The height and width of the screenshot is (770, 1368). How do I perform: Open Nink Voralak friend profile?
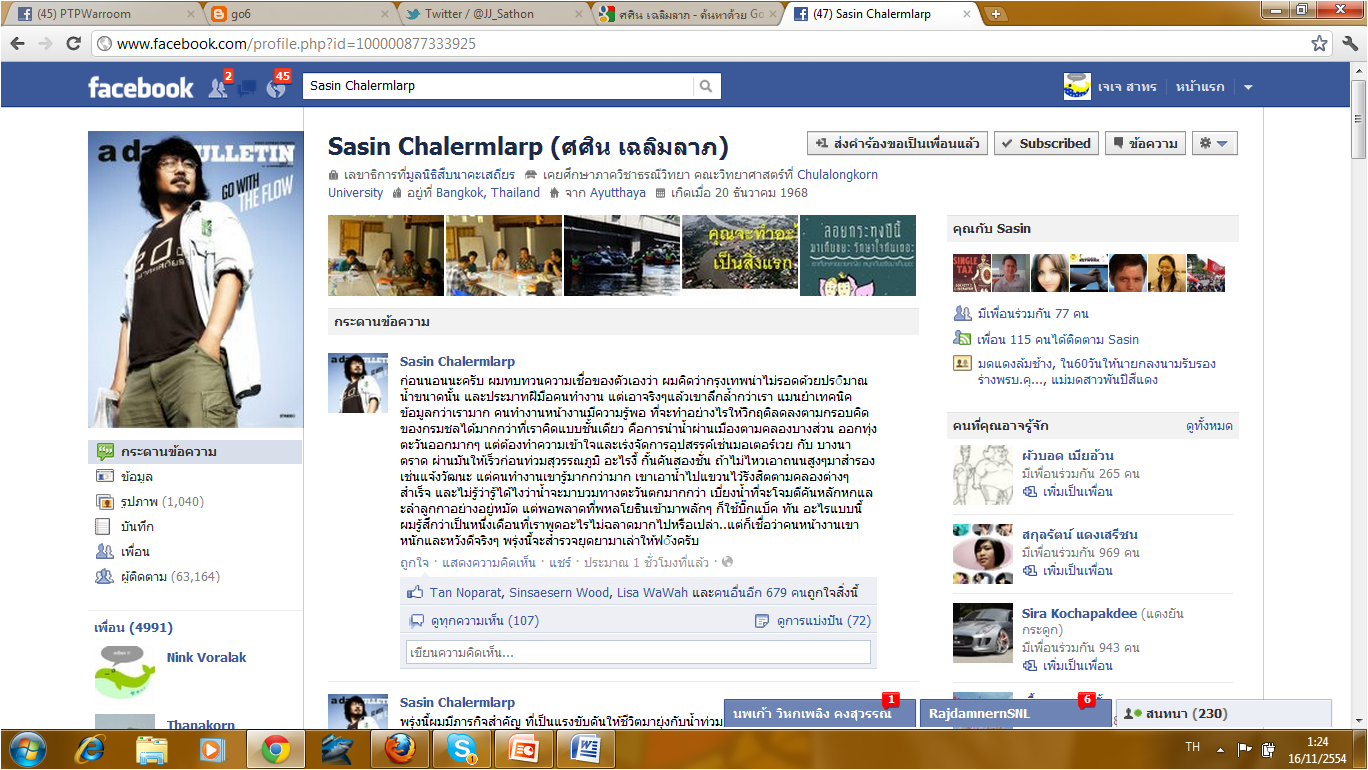206,657
